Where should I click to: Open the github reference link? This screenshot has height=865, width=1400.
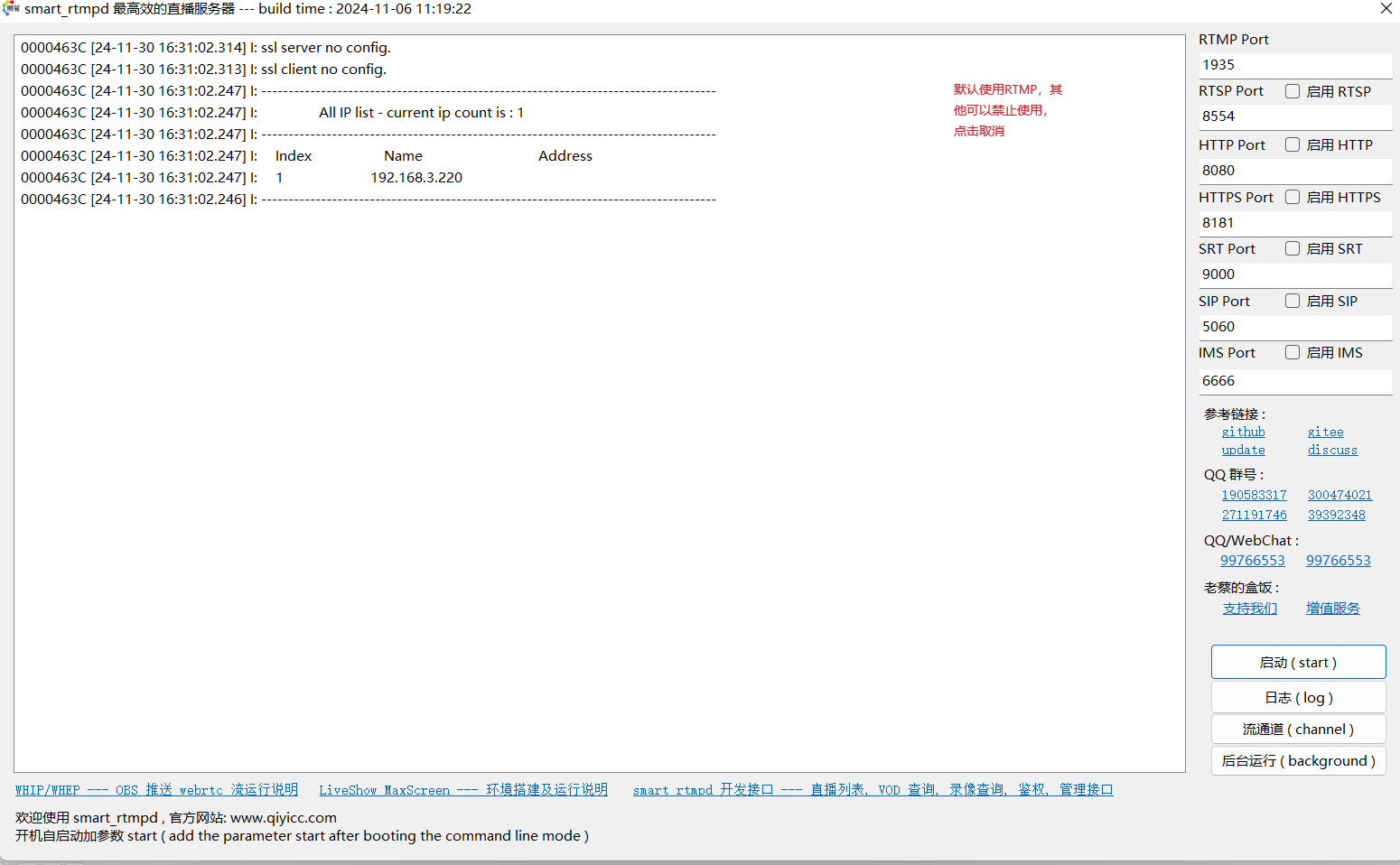tap(1243, 432)
